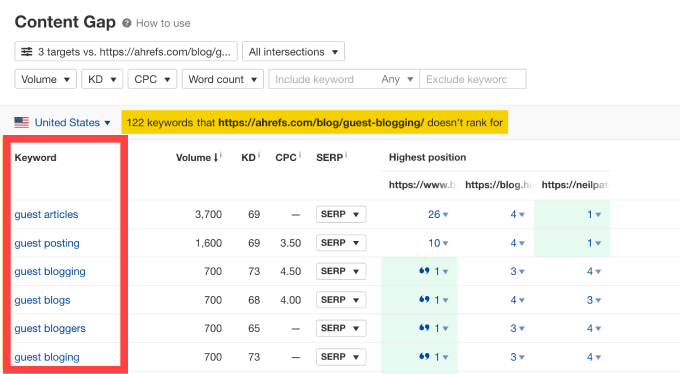Click the CPC column header
This screenshot has width=680, height=374.
286,157
